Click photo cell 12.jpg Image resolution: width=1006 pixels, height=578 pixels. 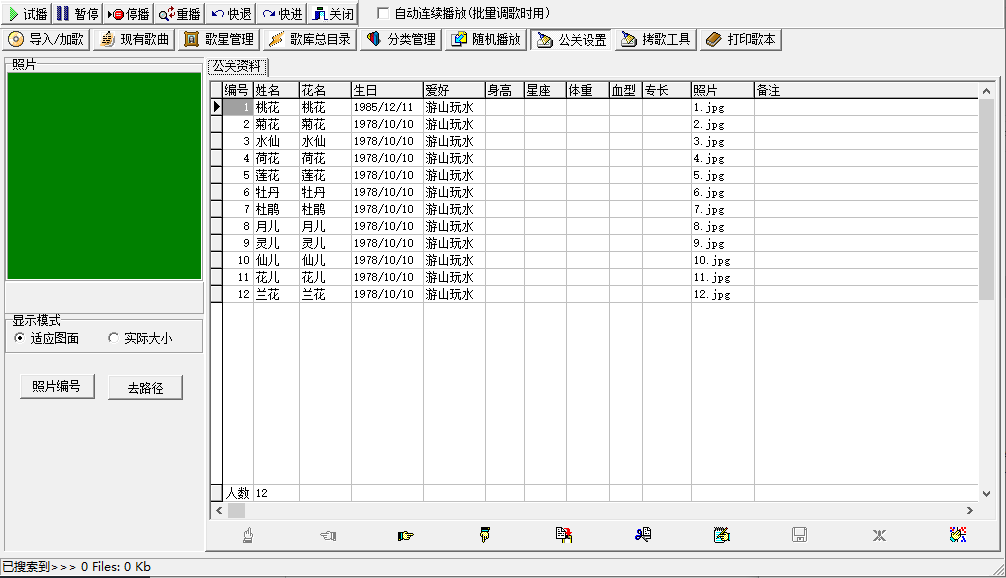[722, 294]
